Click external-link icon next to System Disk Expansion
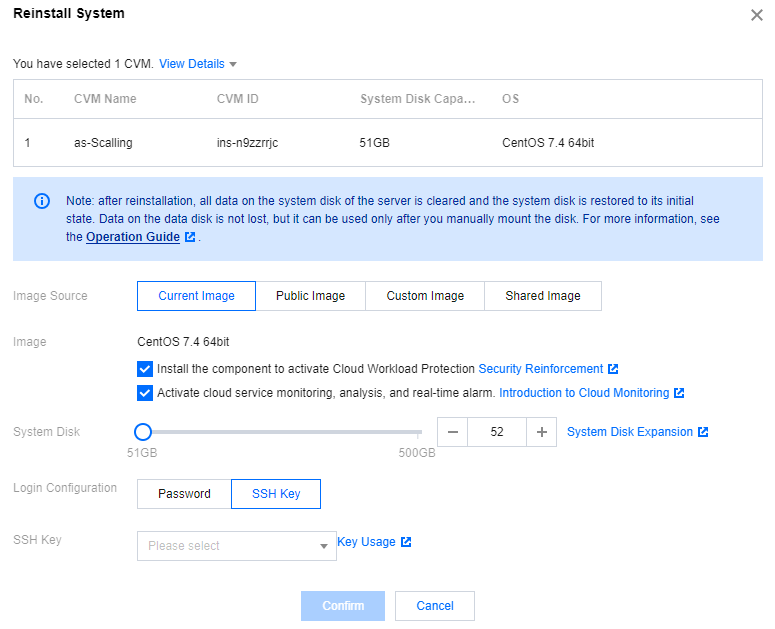The height and width of the screenshot is (629, 775). click(x=703, y=432)
